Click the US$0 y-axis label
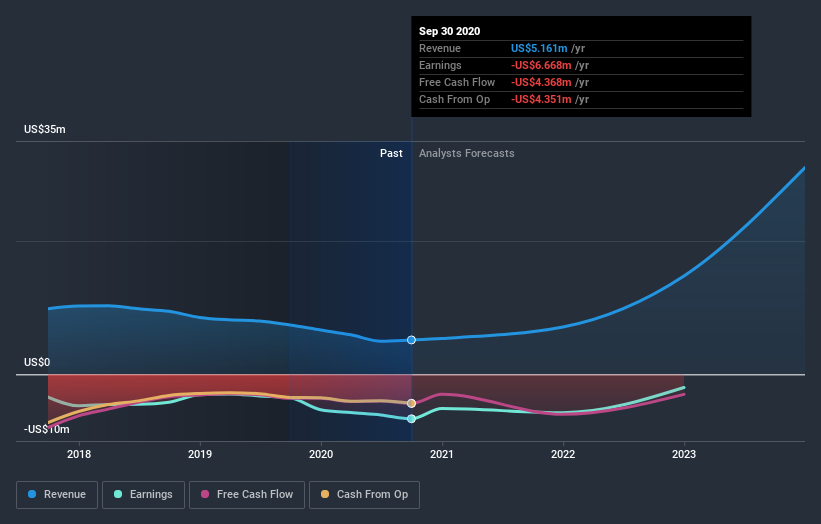Viewport: 821px width, 524px height. pyautogui.click(x=37, y=362)
